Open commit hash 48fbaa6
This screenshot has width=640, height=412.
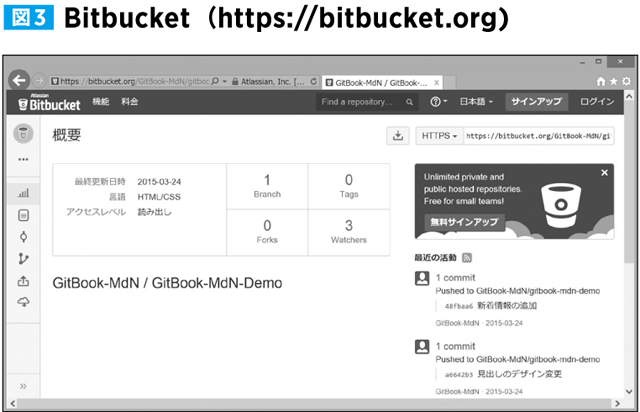tap(459, 306)
